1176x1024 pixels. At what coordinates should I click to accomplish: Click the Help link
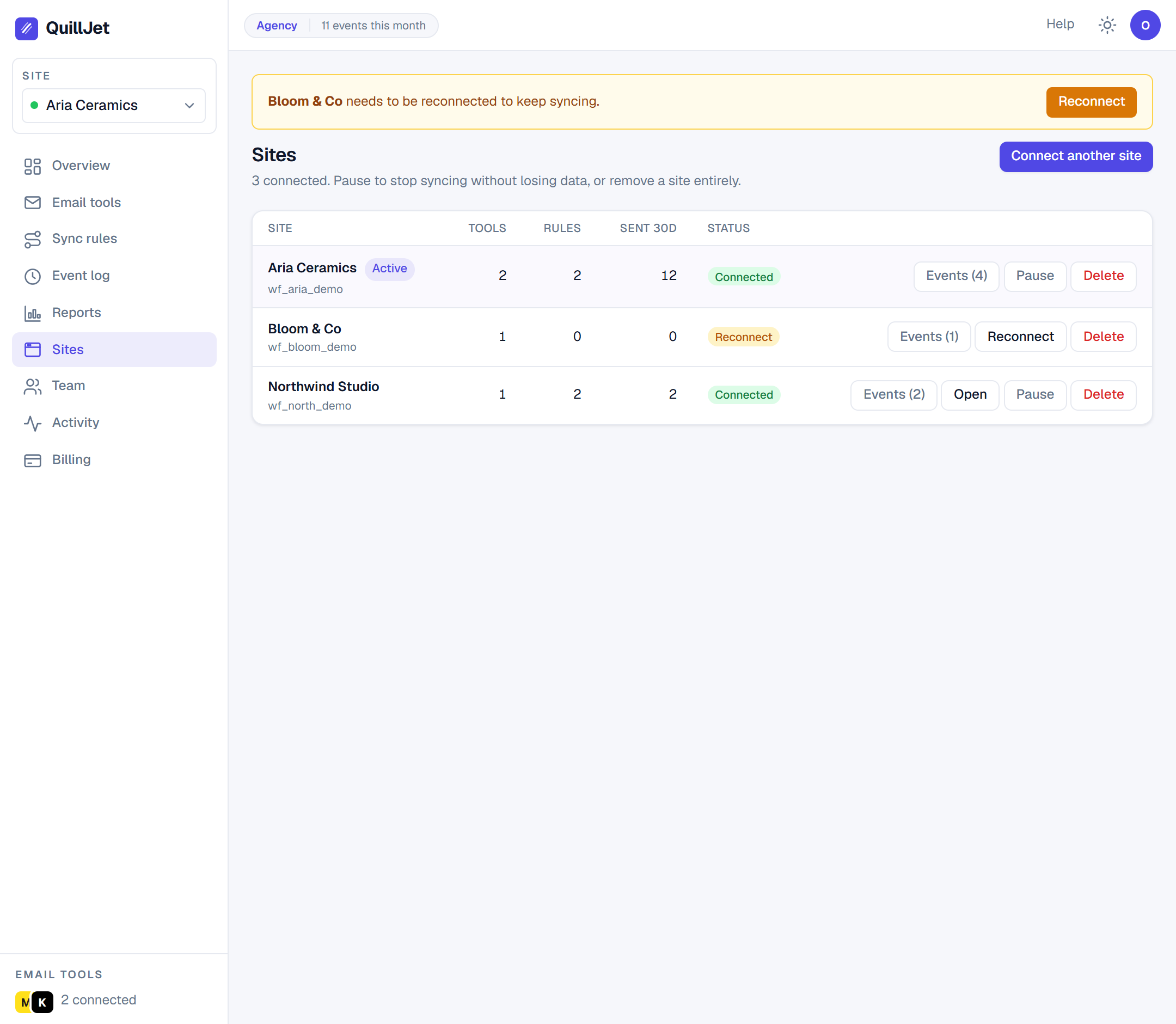click(x=1059, y=24)
